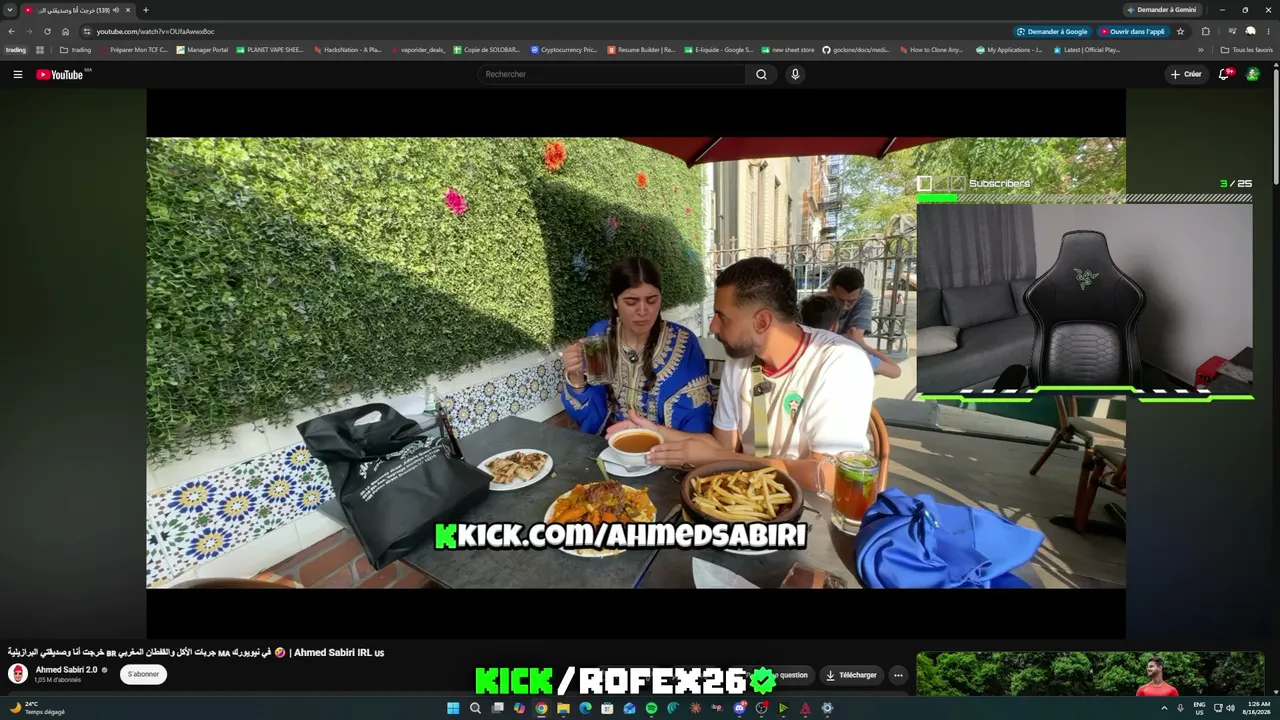
Task: Open the Ahmed Sabiri 2.0 channel avatar
Action: (18, 674)
